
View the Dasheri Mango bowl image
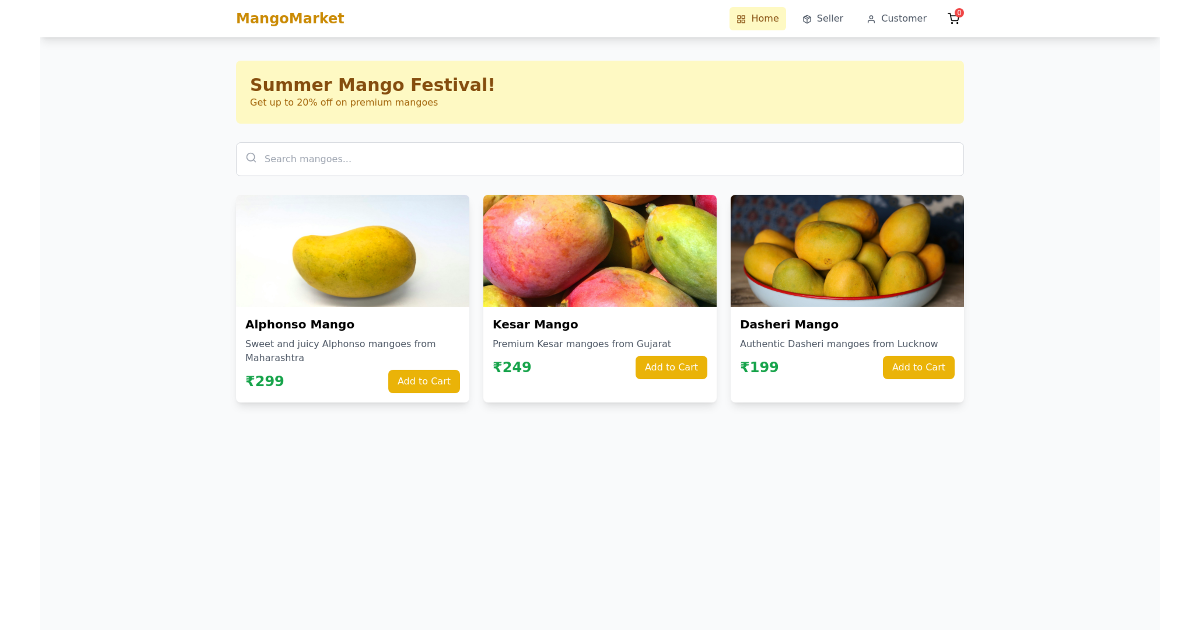pos(847,250)
